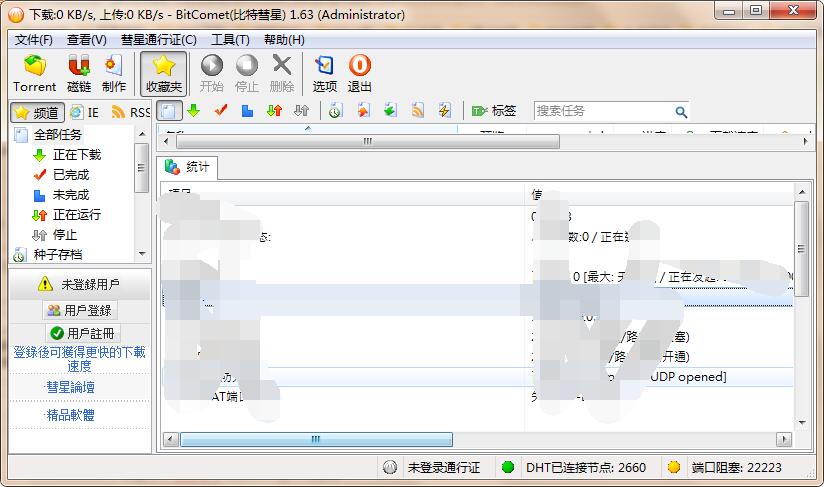The height and width of the screenshot is (487, 824).
Task: Click the 退出 exit icon
Action: point(359,73)
